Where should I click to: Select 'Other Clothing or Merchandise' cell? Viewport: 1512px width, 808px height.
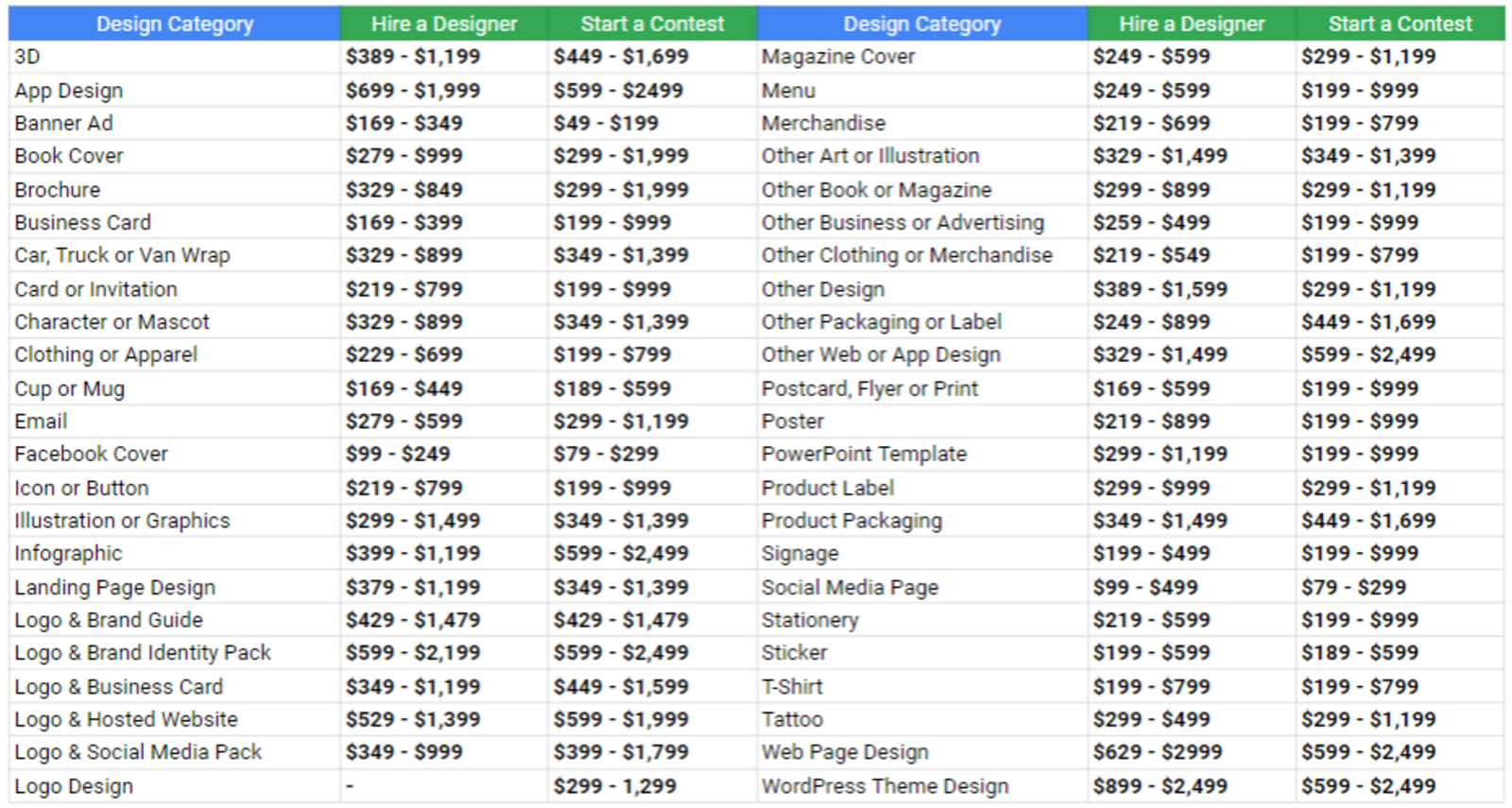click(921, 255)
